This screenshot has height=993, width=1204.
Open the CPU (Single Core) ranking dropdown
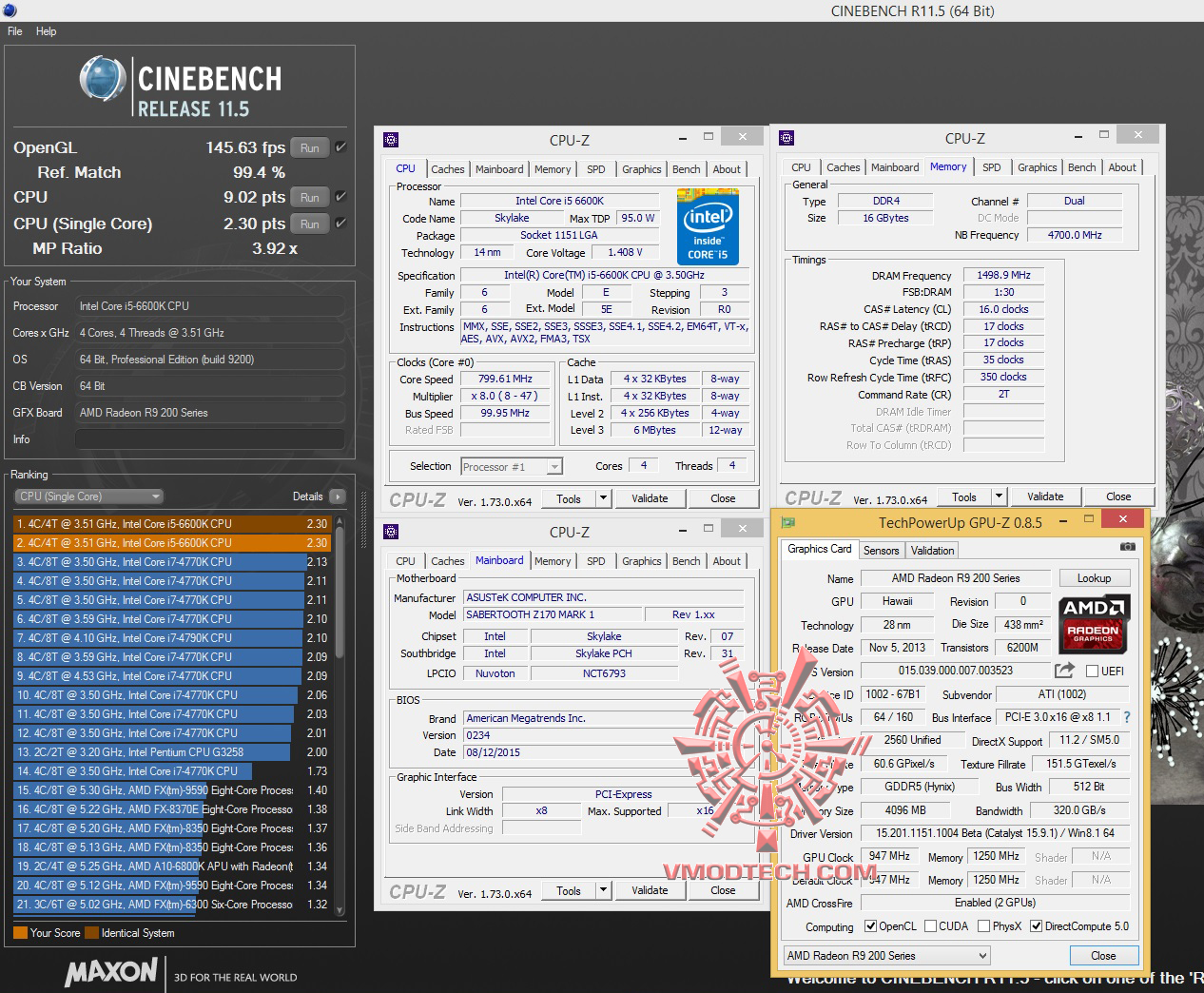click(88, 496)
